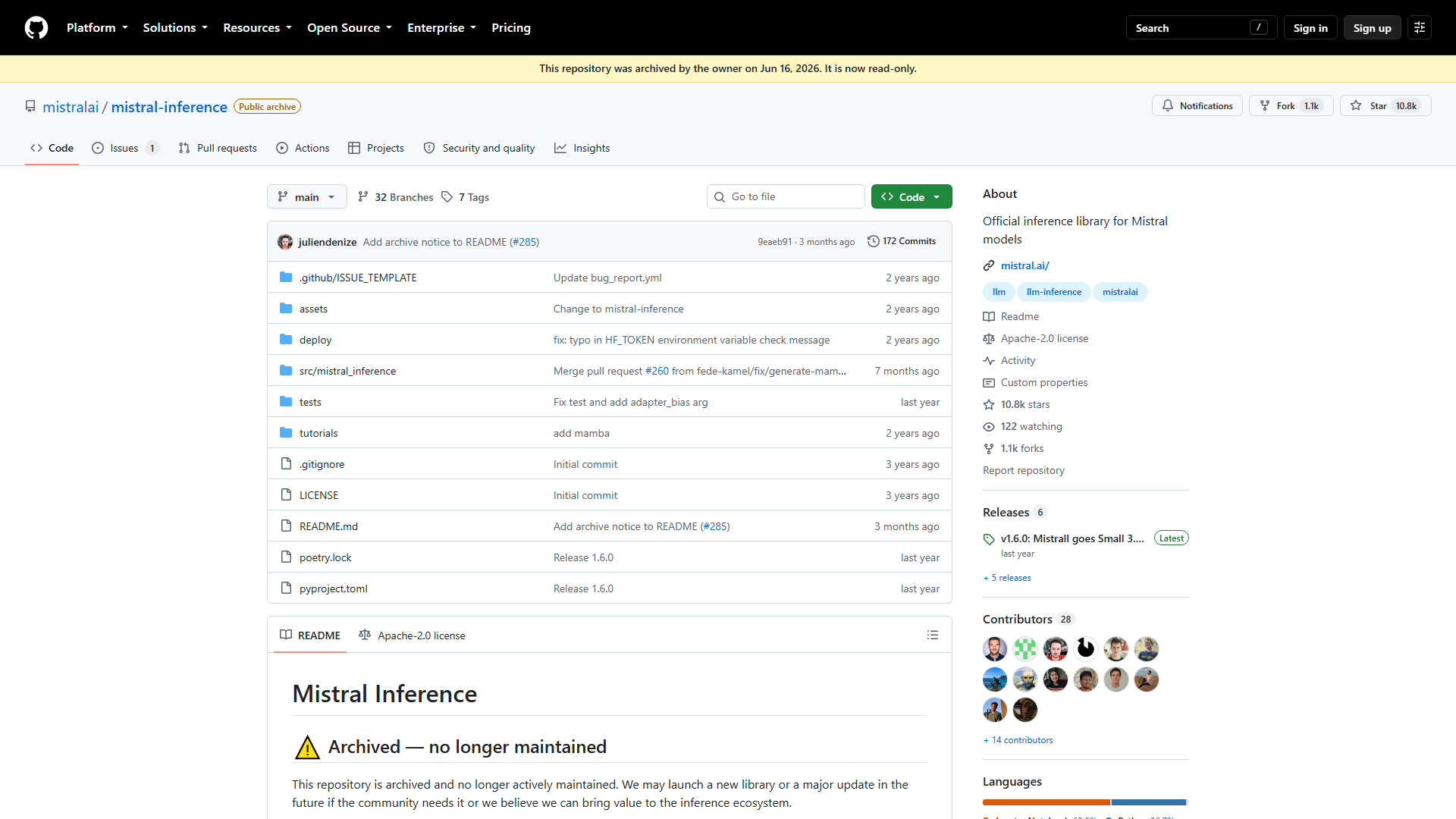Click the GitHub logo icon
Viewport: 1456px width, 819px height.
(x=36, y=28)
